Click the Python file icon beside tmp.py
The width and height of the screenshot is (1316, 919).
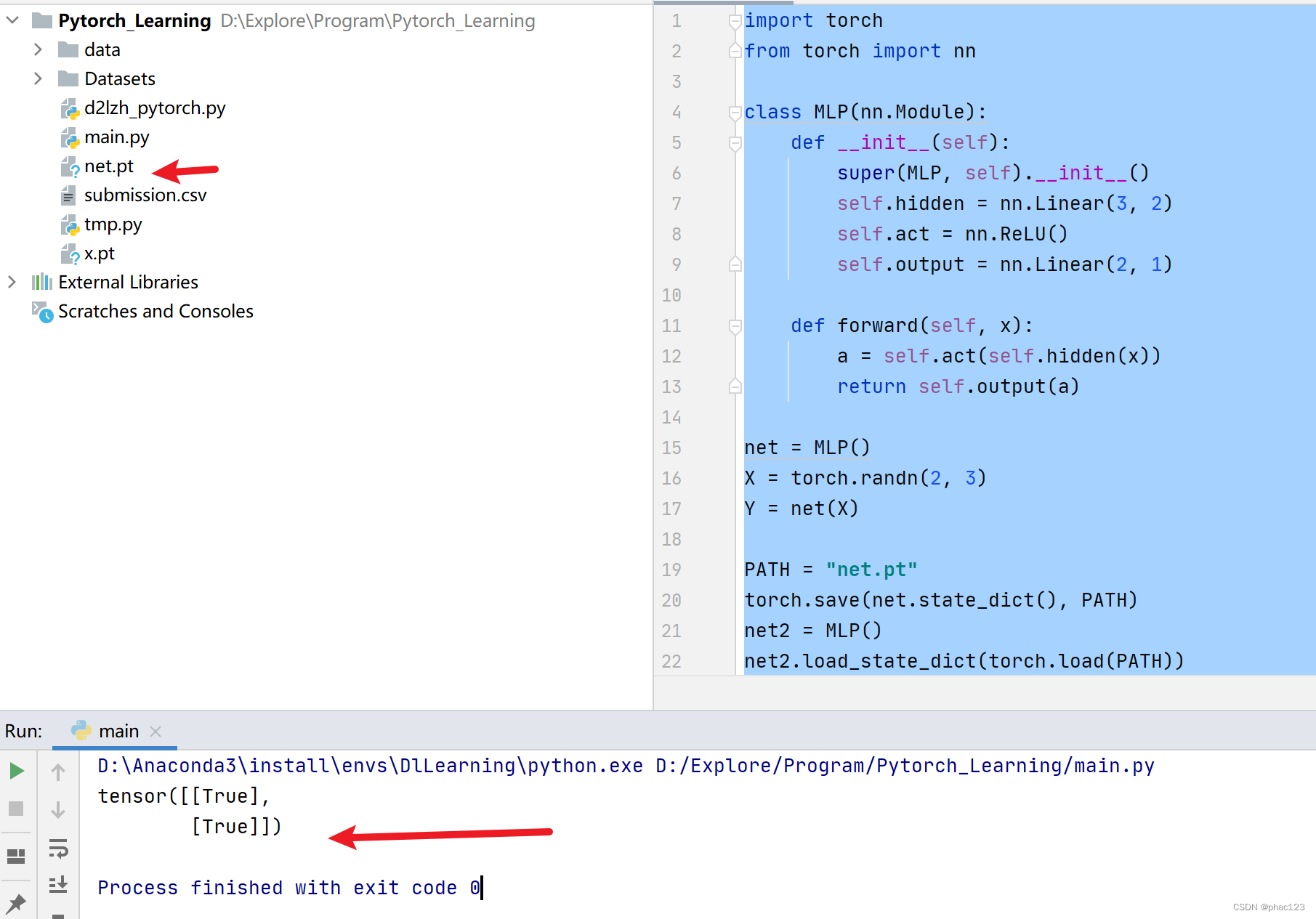[x=70, y=225]
